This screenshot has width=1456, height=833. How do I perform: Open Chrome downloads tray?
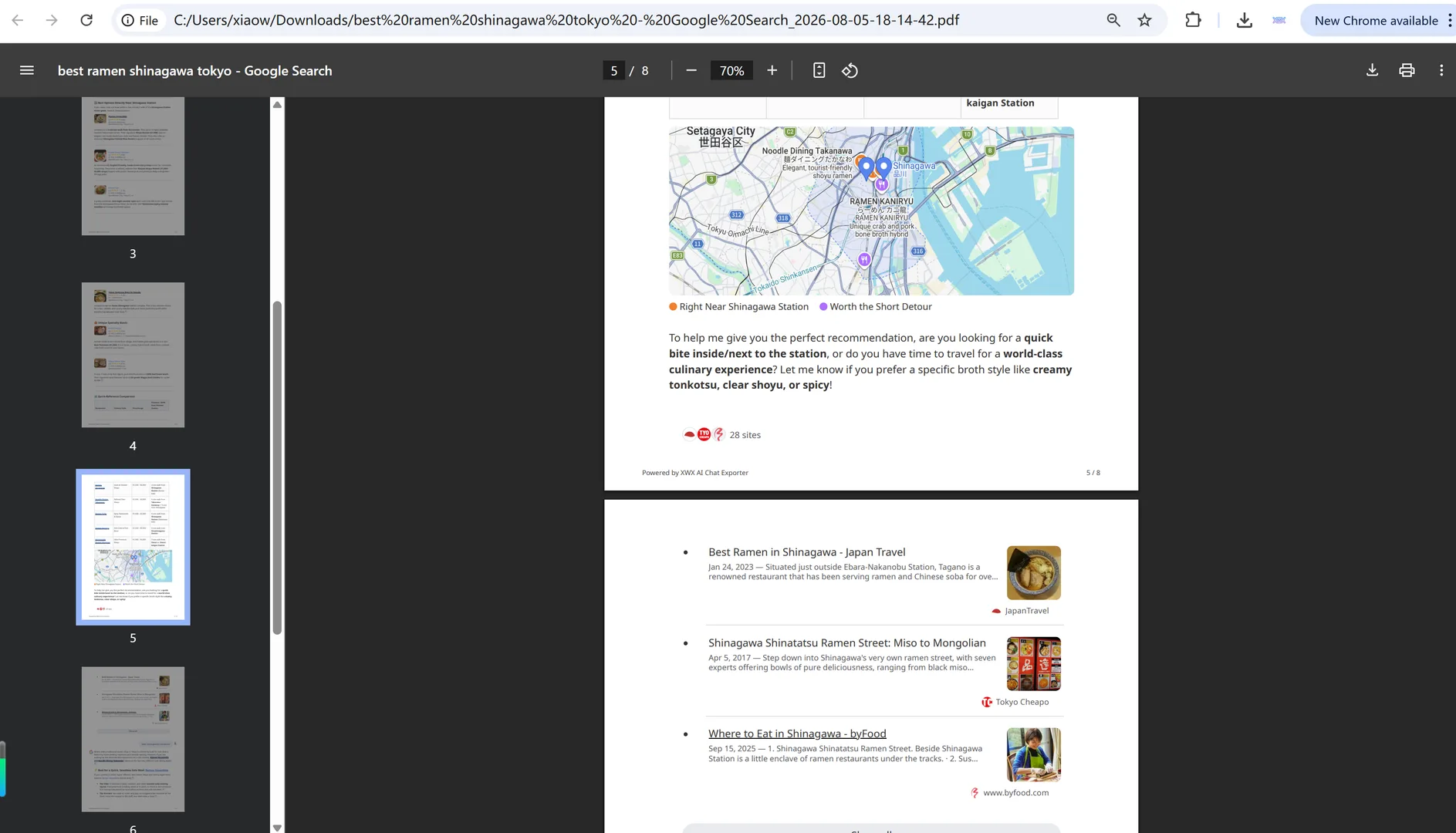point(1244,20)
